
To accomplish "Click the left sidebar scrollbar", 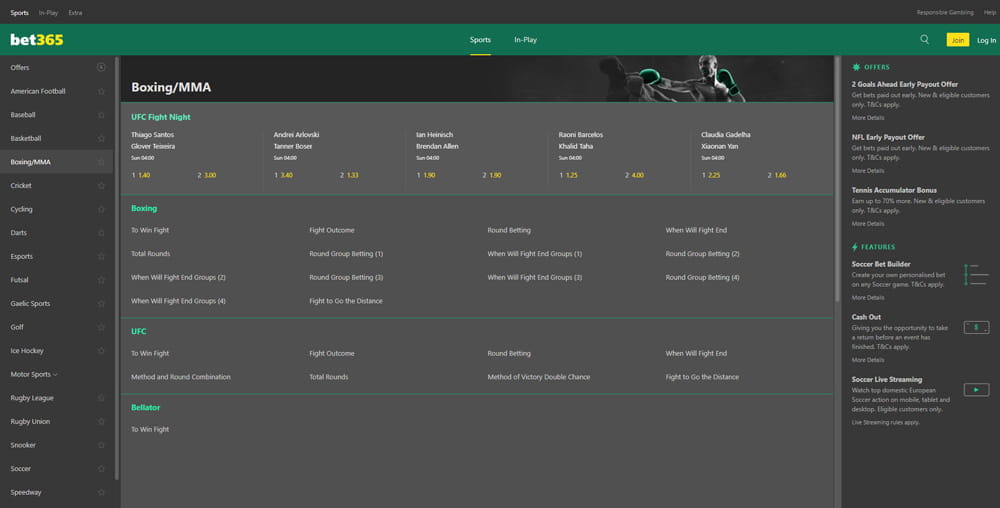I will (x=116, y=268).
